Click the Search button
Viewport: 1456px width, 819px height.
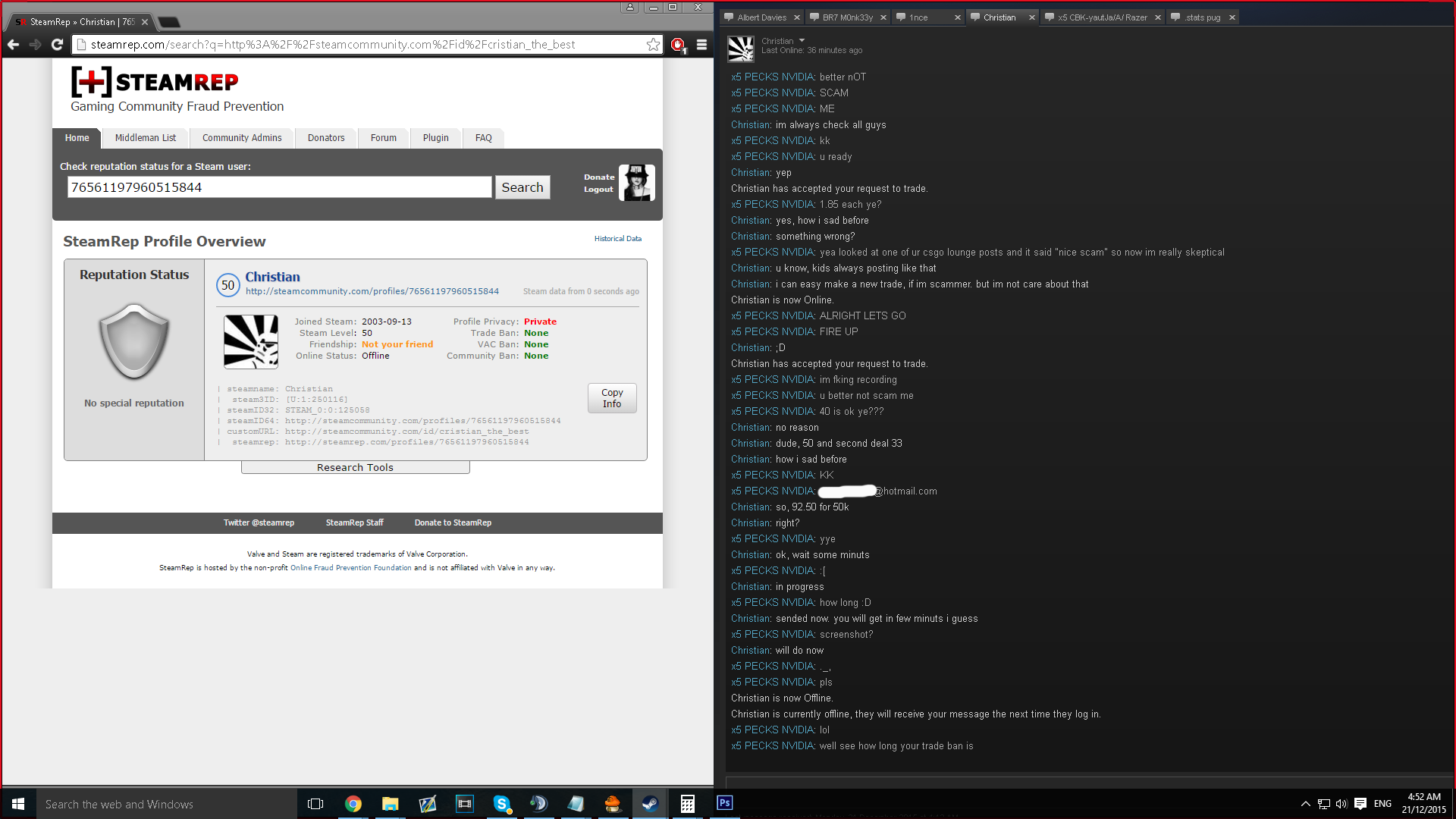pyautogui.click(x=522, y=187)
